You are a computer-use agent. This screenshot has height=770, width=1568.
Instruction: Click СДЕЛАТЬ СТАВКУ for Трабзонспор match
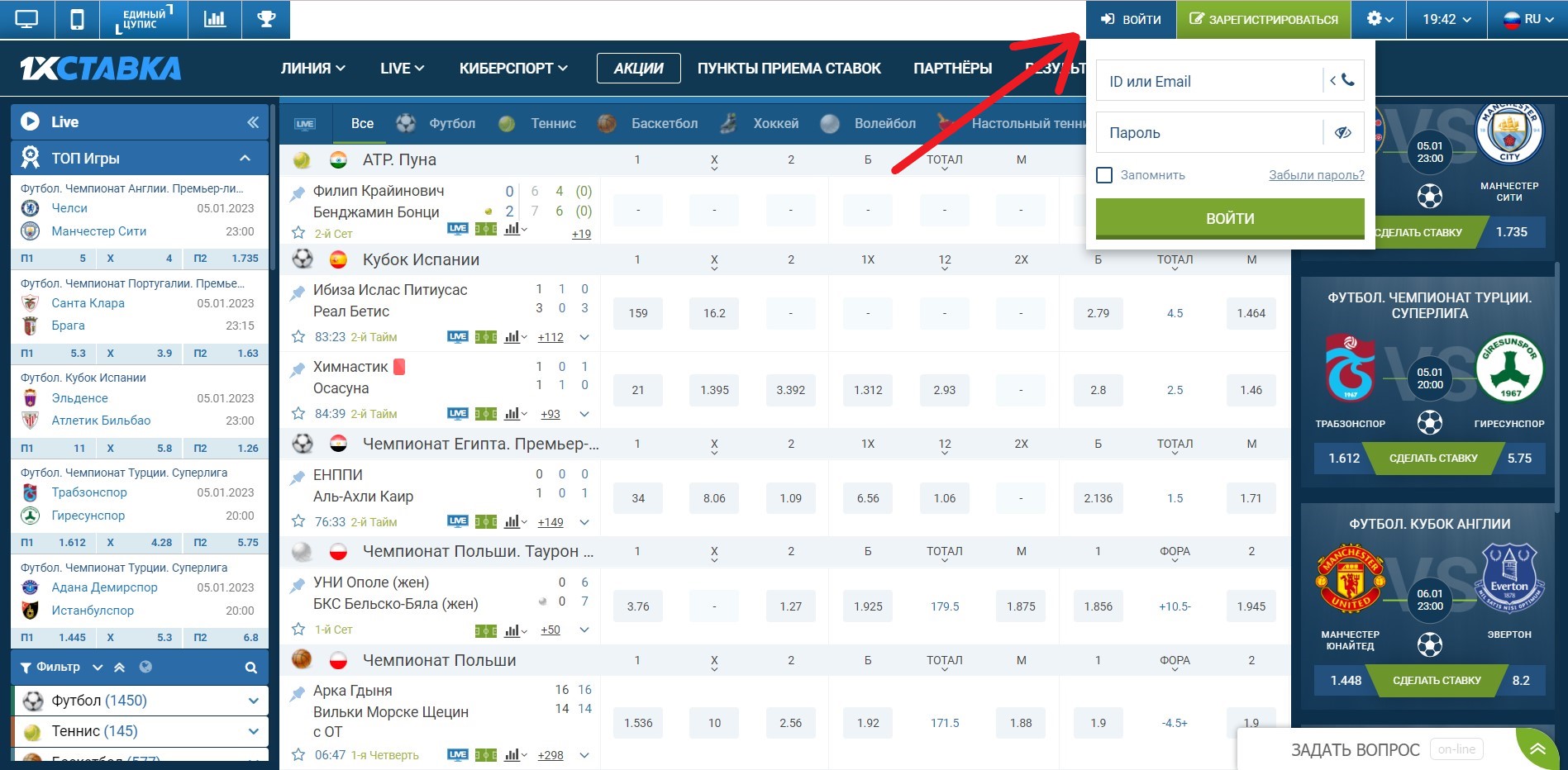[x=1433, y=458]
